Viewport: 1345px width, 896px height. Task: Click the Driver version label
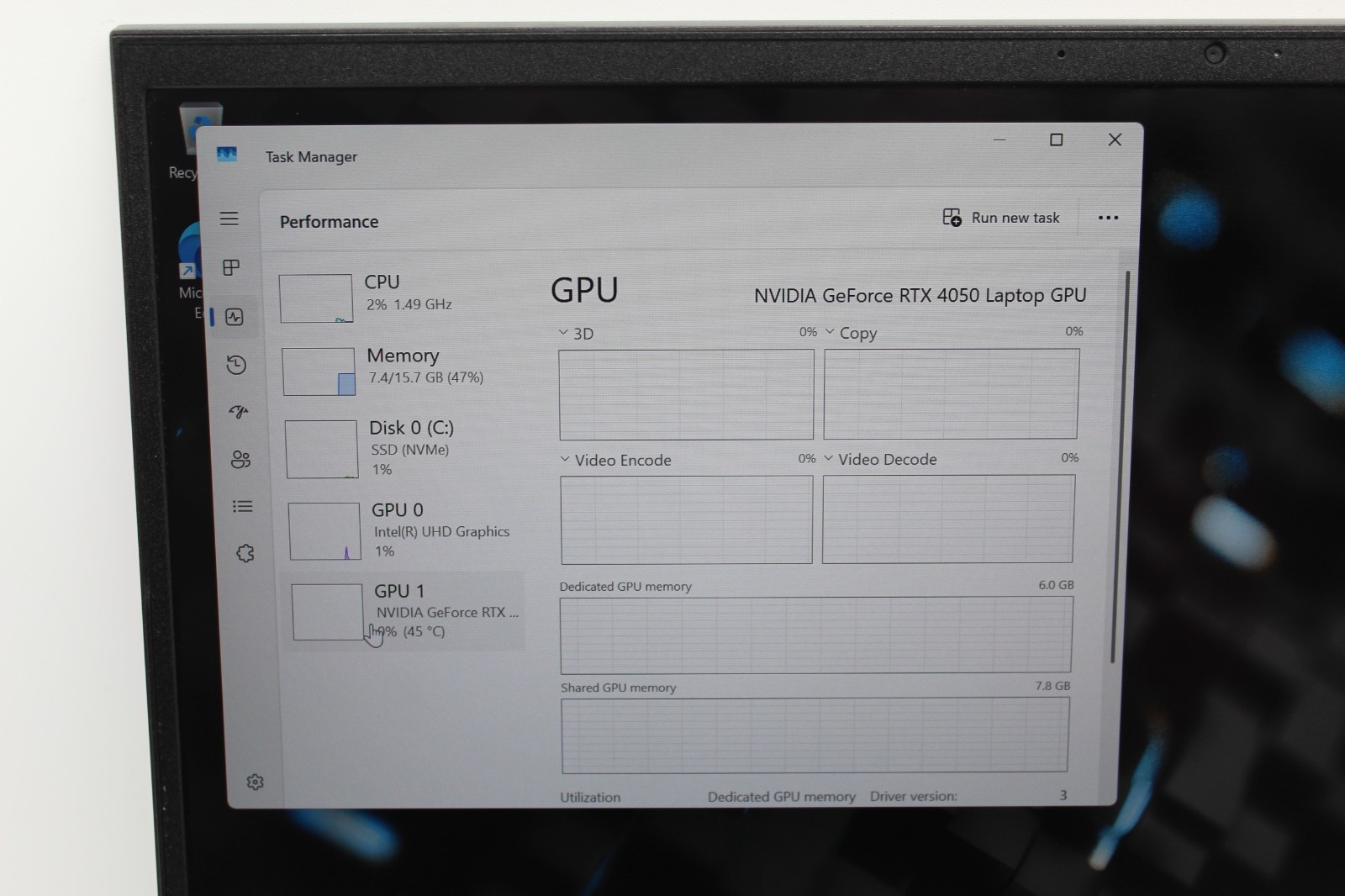click(913, 796)
